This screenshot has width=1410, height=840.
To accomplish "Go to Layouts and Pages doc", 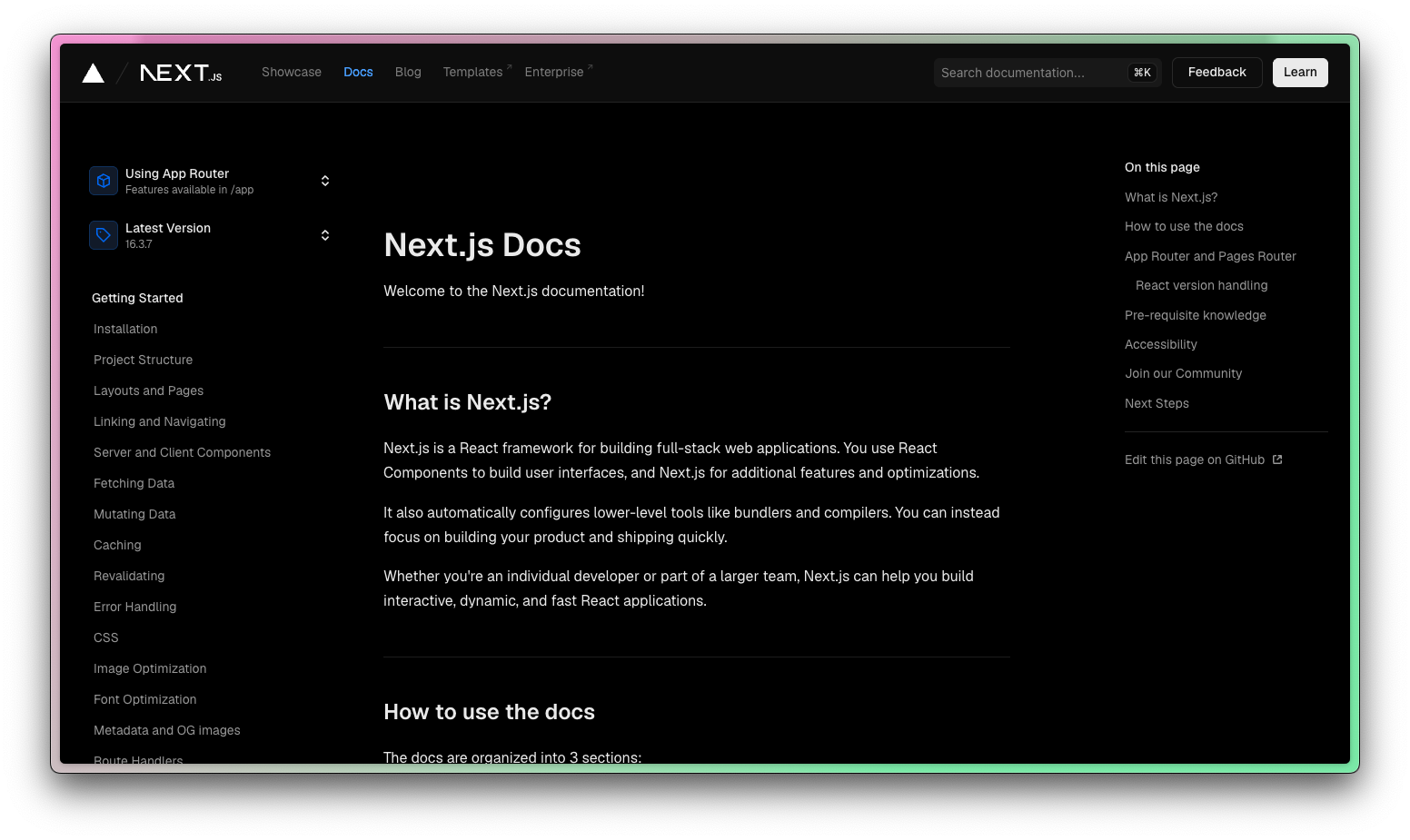I will [x=148, y=390].
